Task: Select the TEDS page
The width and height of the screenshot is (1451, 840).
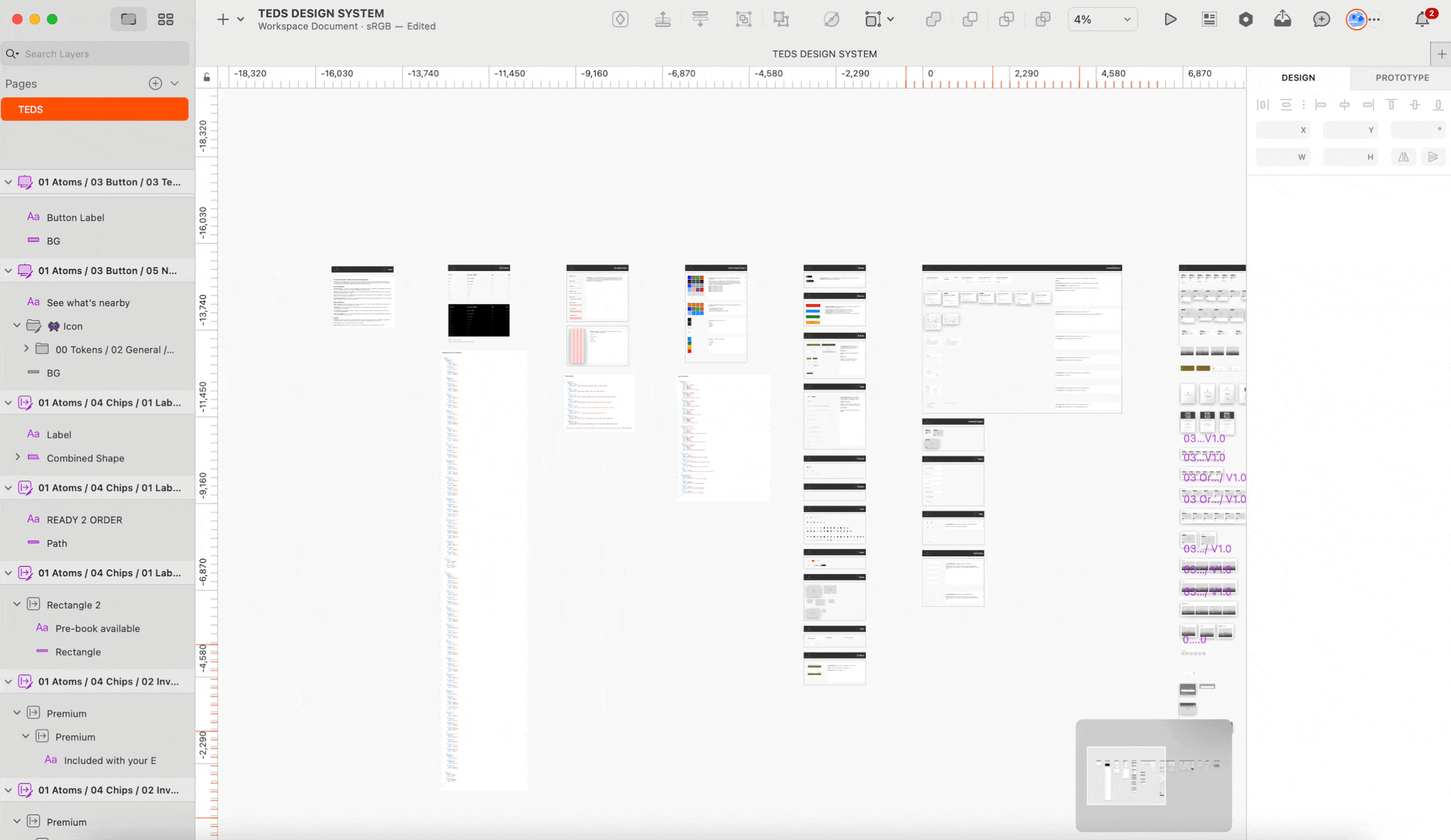Action: click(95, 109)
